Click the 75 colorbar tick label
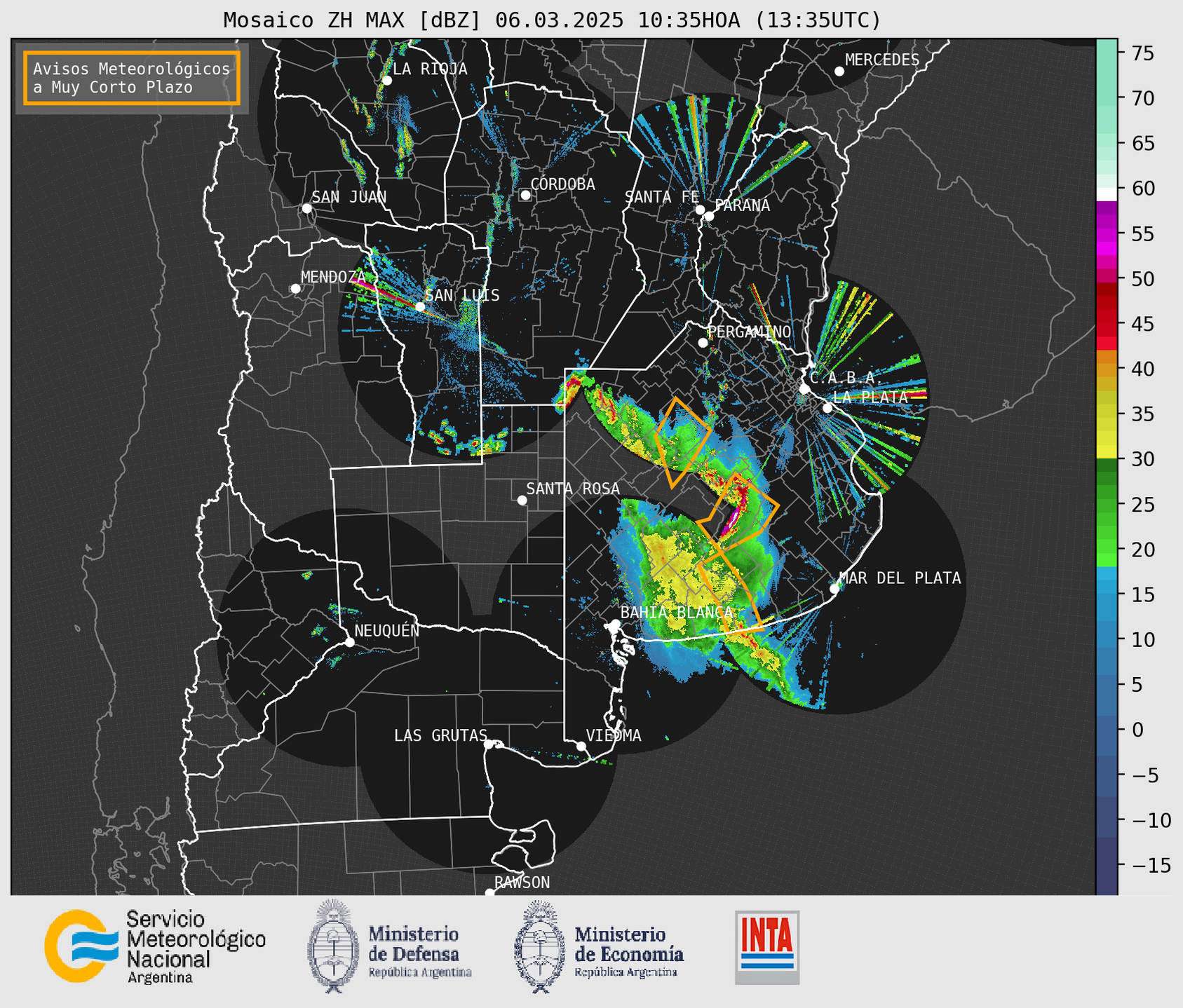The height and width of the screenshot is (1008, 1183). tap(1142, 53)
